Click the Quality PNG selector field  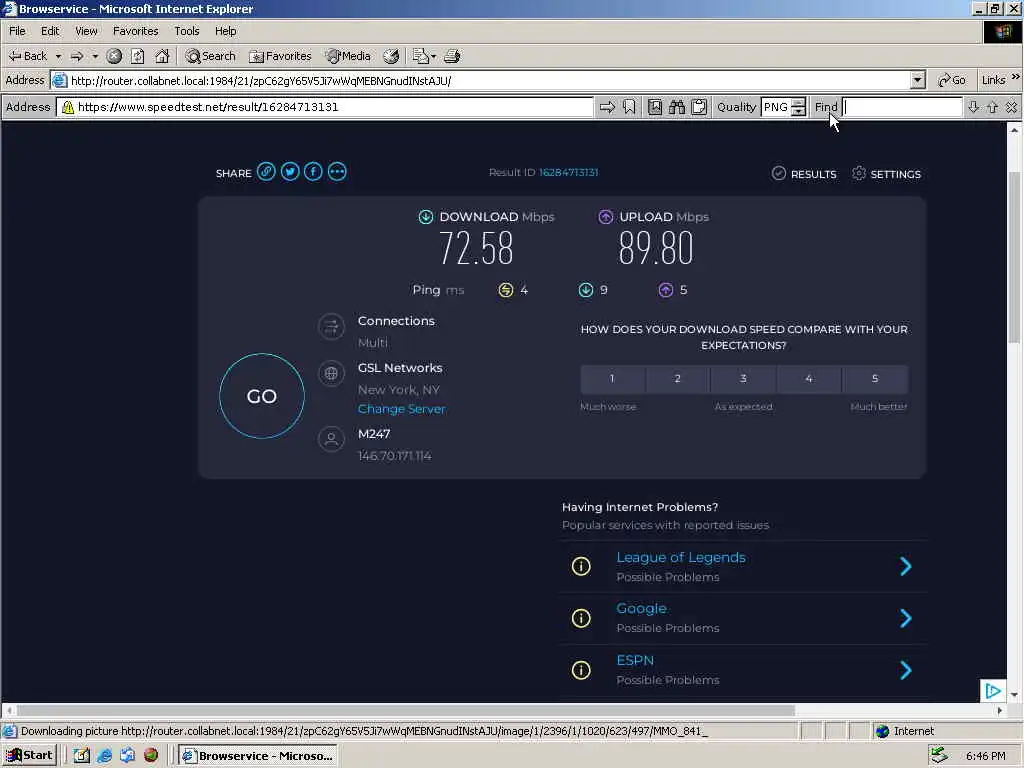tap(776, 107)
